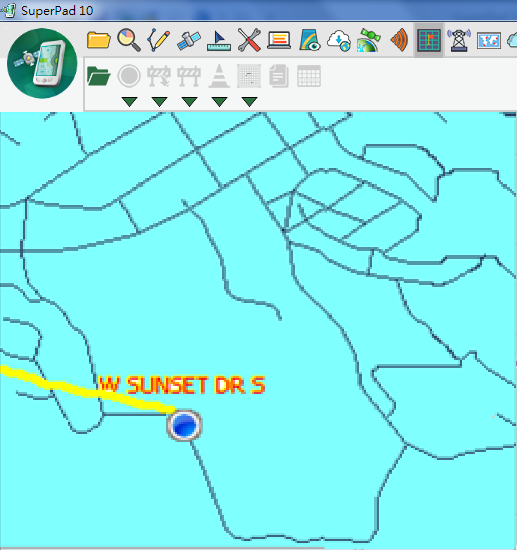This screenshot has height=550, width=517.
Task: Click the laptop display icon
Action: [x=279, y=40]
